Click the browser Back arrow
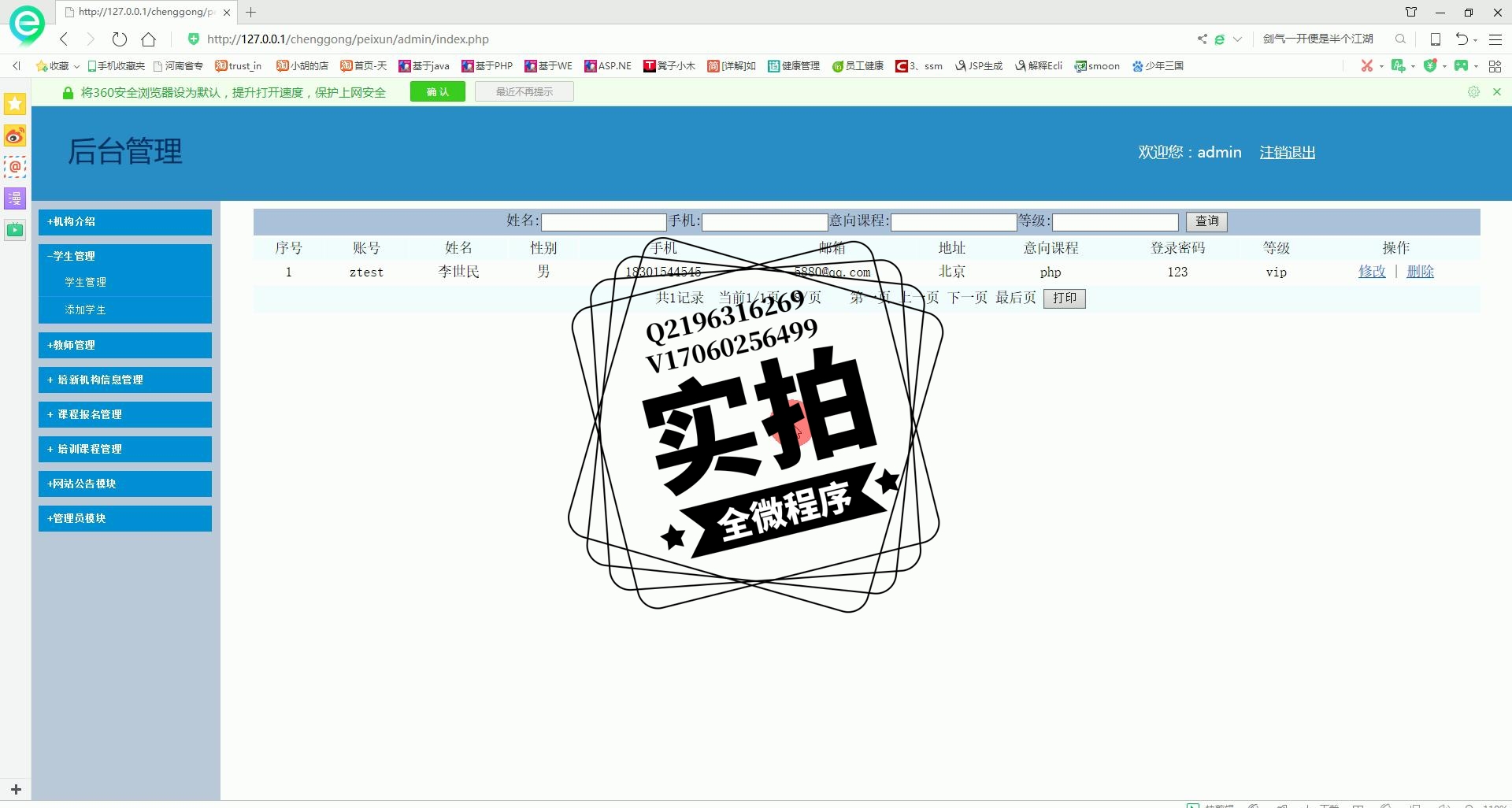The image size is (1512, 808). point(64,39)
